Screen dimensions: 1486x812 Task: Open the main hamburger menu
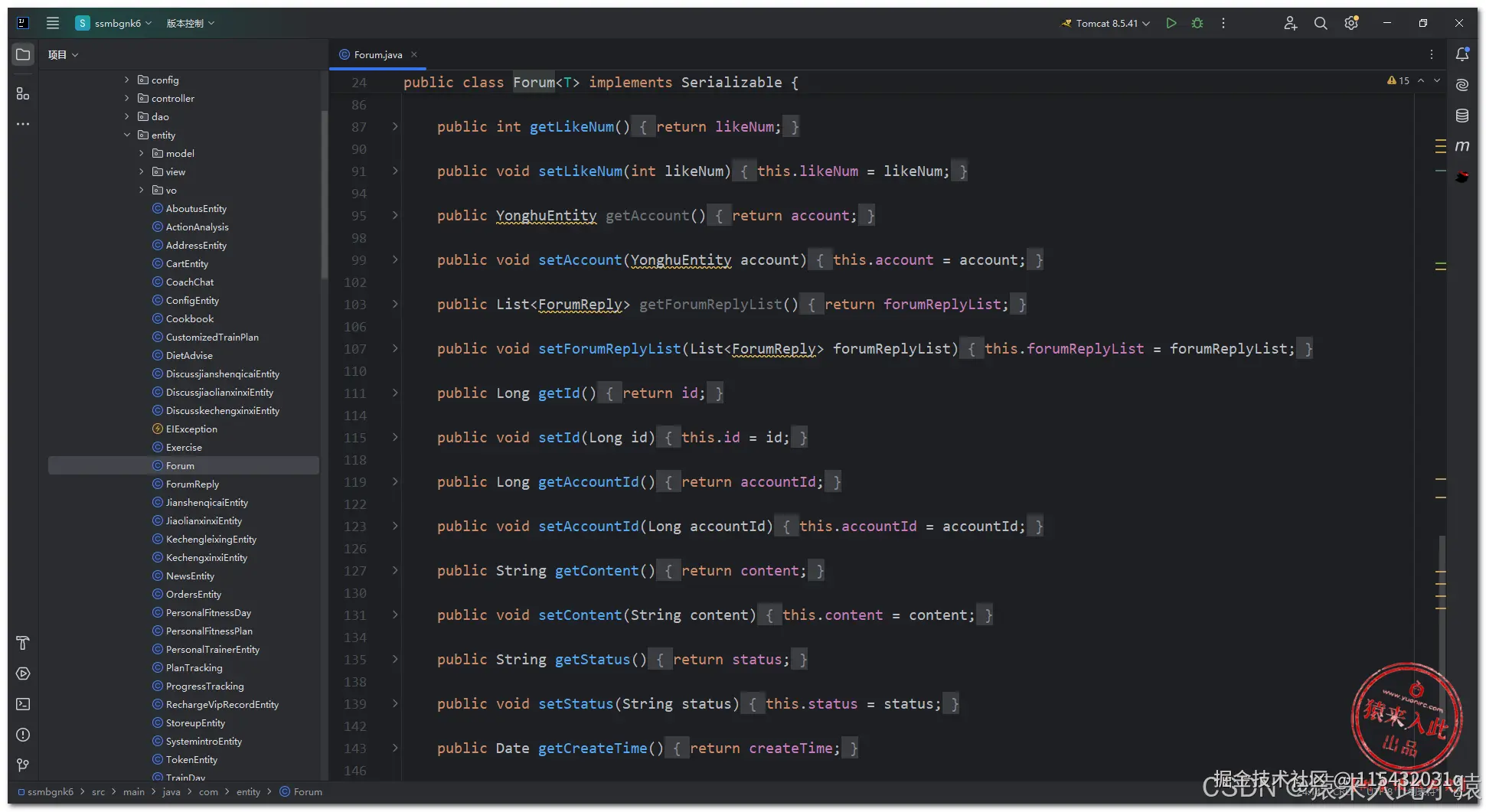tap(53, 23)
